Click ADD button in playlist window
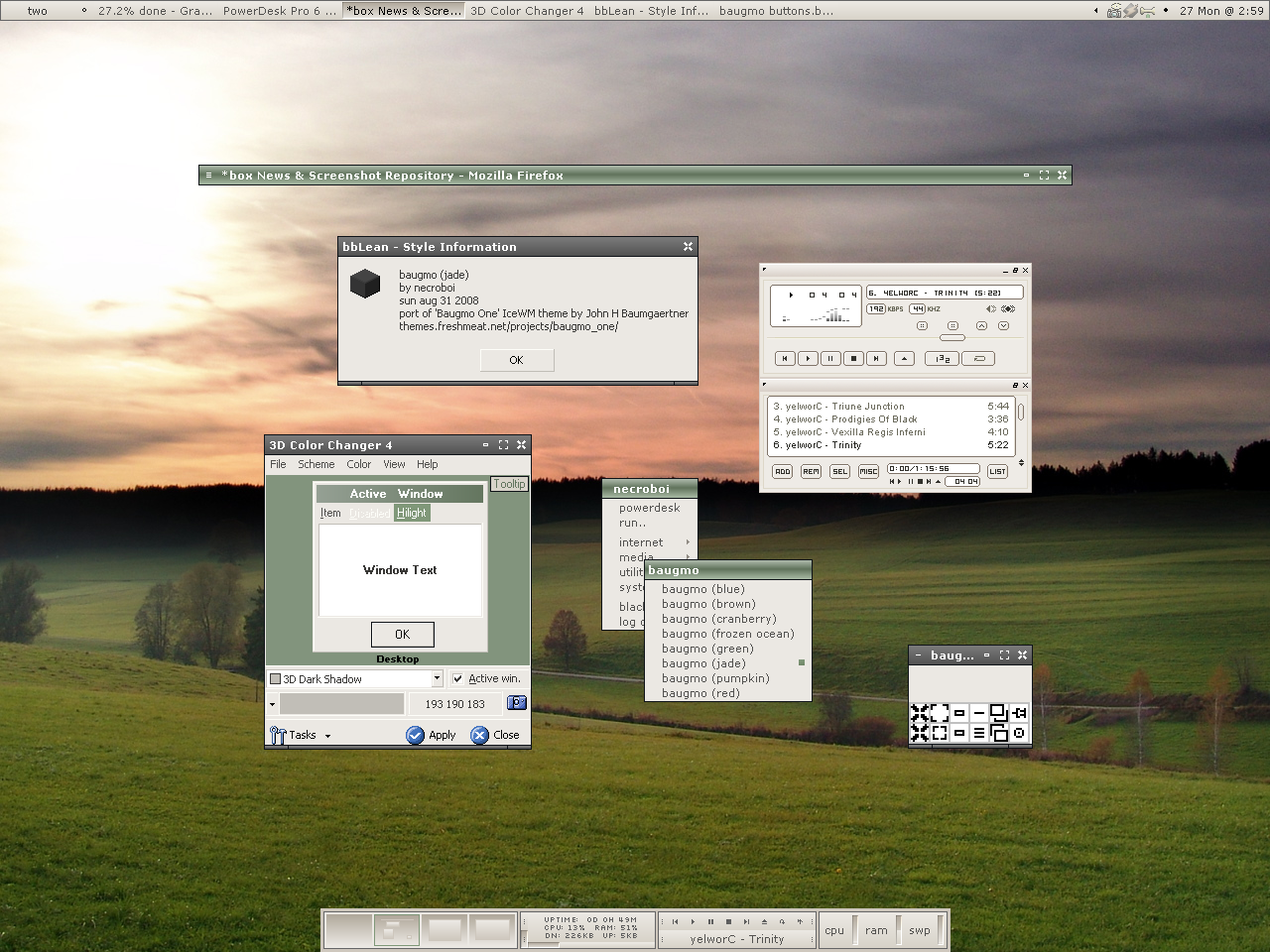The width and height of the screenshot is (1270, 952). (783, 471)
